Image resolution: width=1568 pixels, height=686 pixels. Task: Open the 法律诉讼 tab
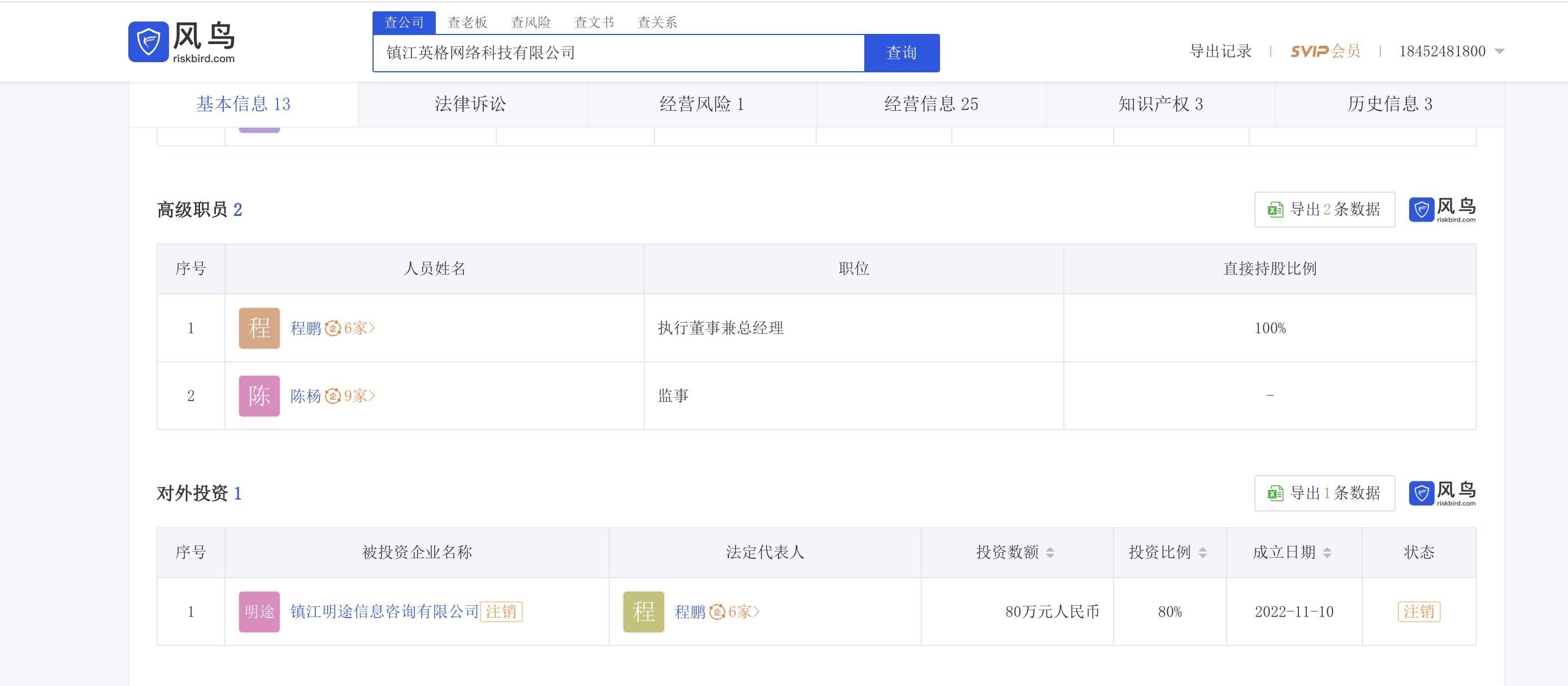click(470, 104)
